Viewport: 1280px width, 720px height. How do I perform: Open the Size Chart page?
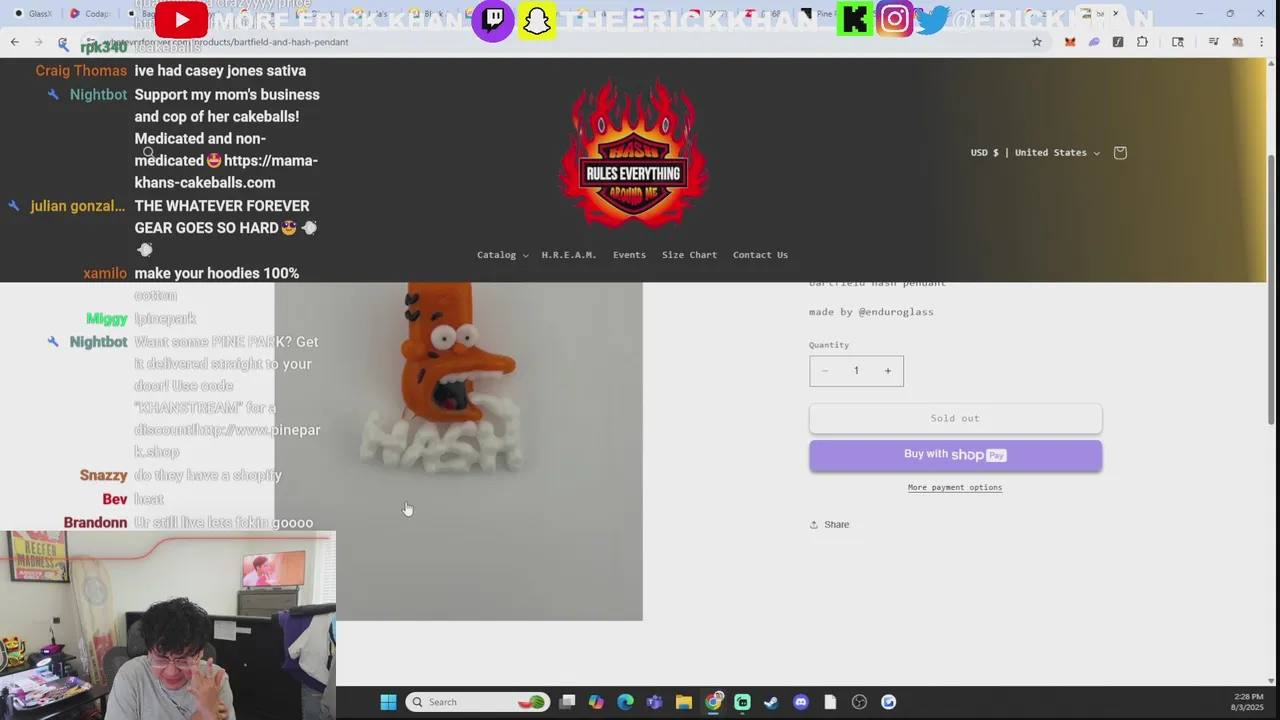coord(689,255)
